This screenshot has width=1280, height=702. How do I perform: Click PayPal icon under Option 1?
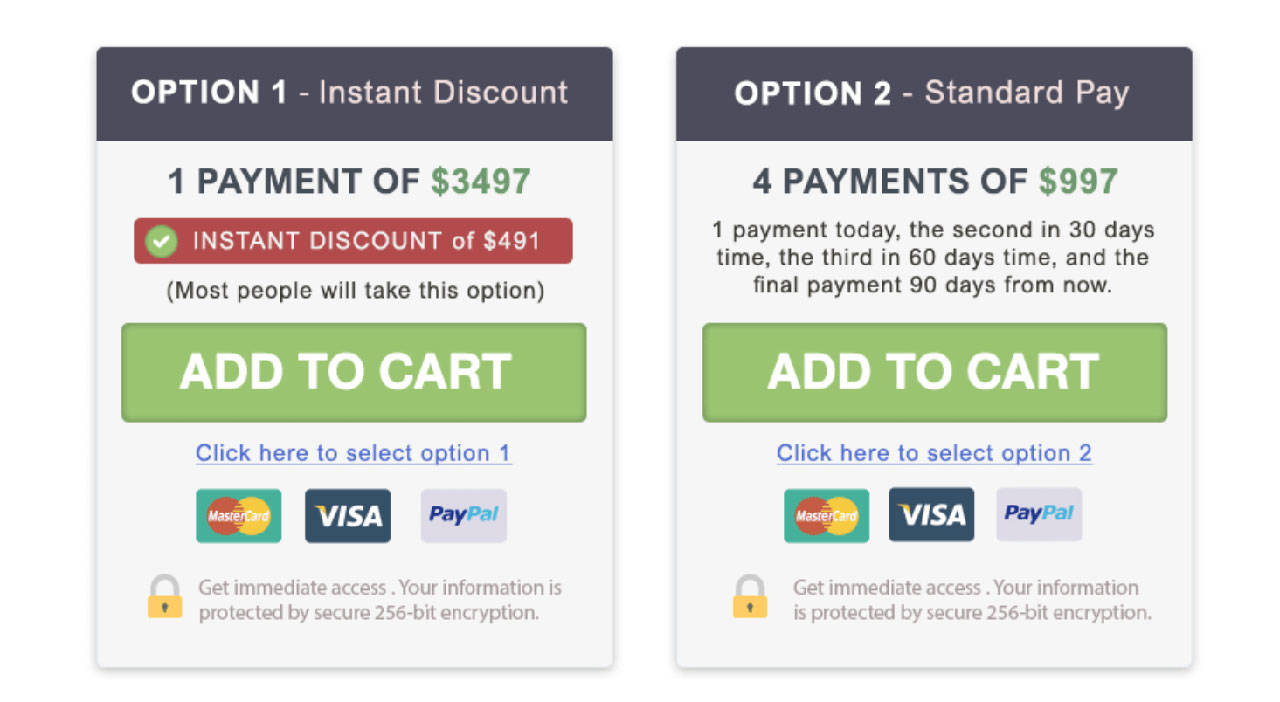[x=463, y=515]
